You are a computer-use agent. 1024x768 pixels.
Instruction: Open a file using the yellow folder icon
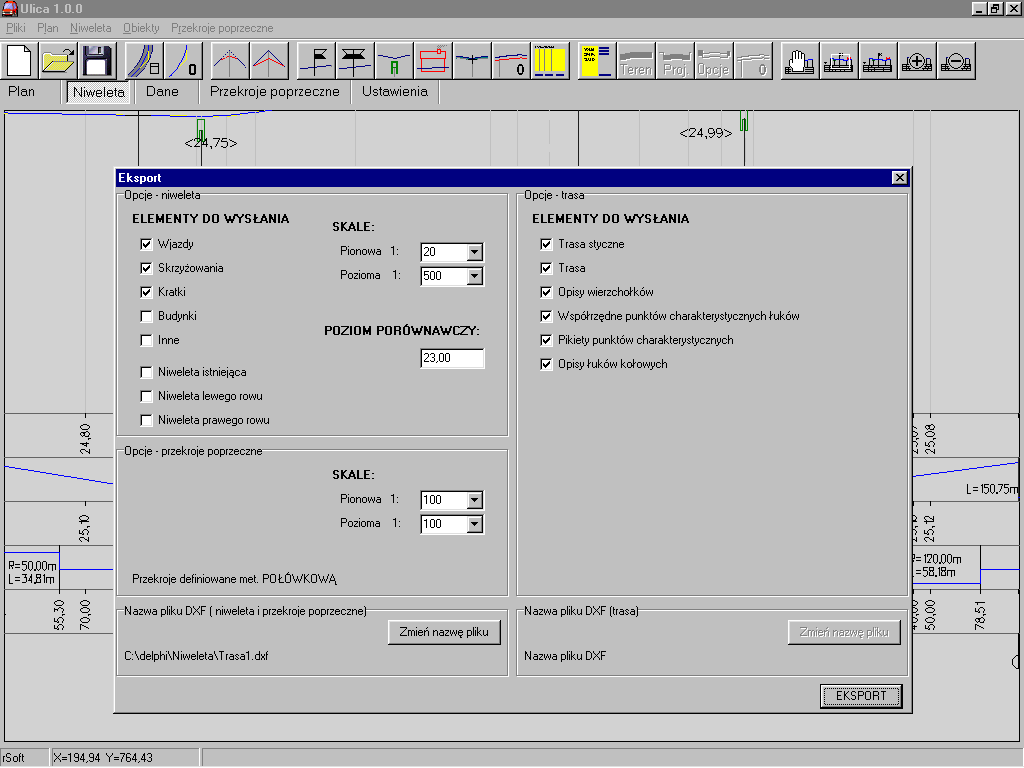[x=59, y=61]
